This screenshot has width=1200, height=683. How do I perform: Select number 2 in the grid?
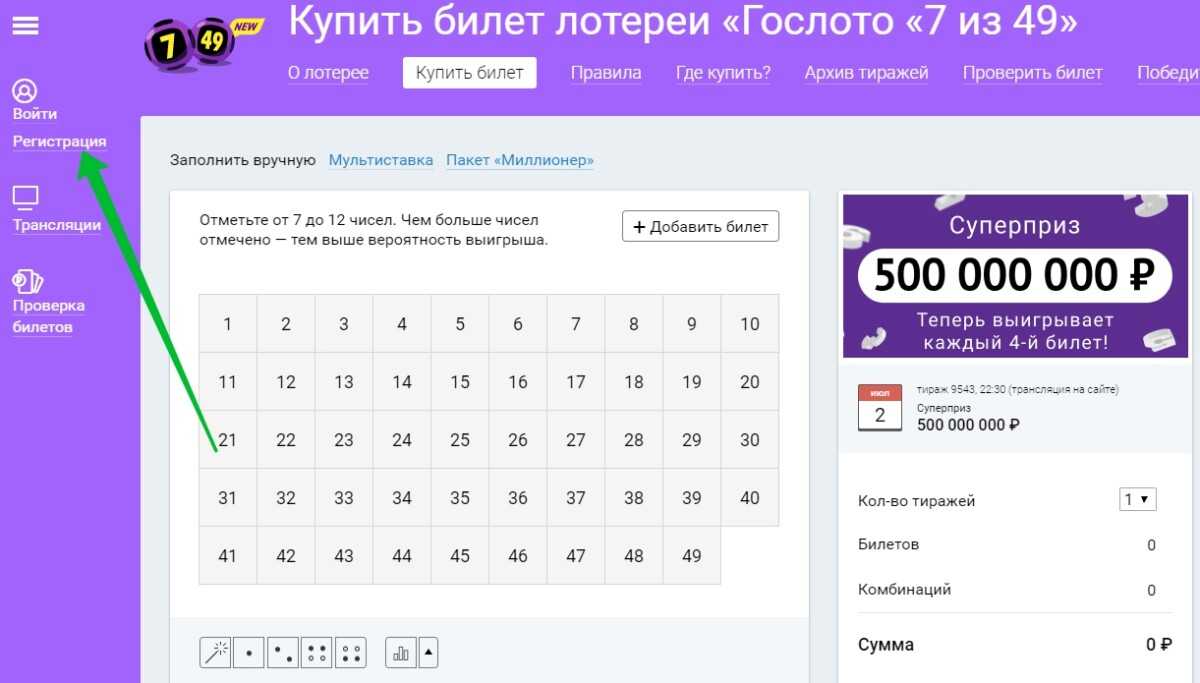[x=286, y=324]
